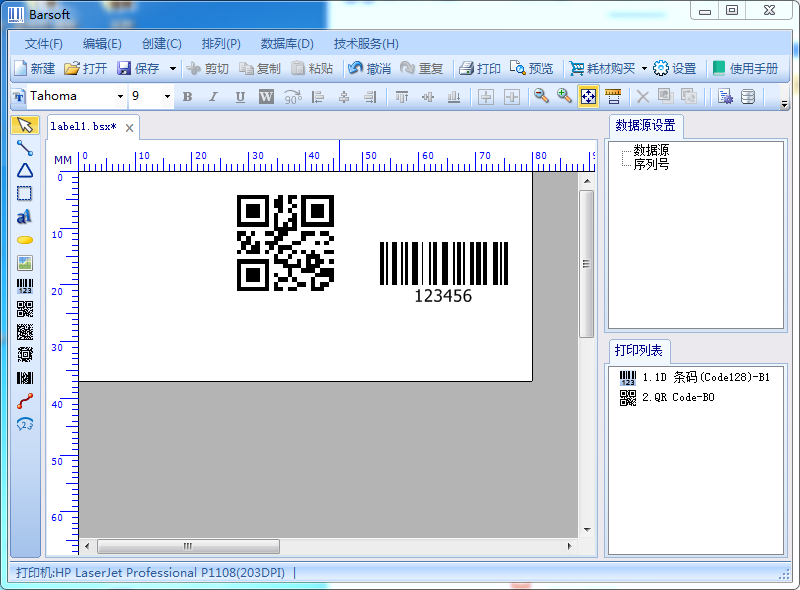Align selected objects to bottom
800x590 pixels.
click(454, 96)
